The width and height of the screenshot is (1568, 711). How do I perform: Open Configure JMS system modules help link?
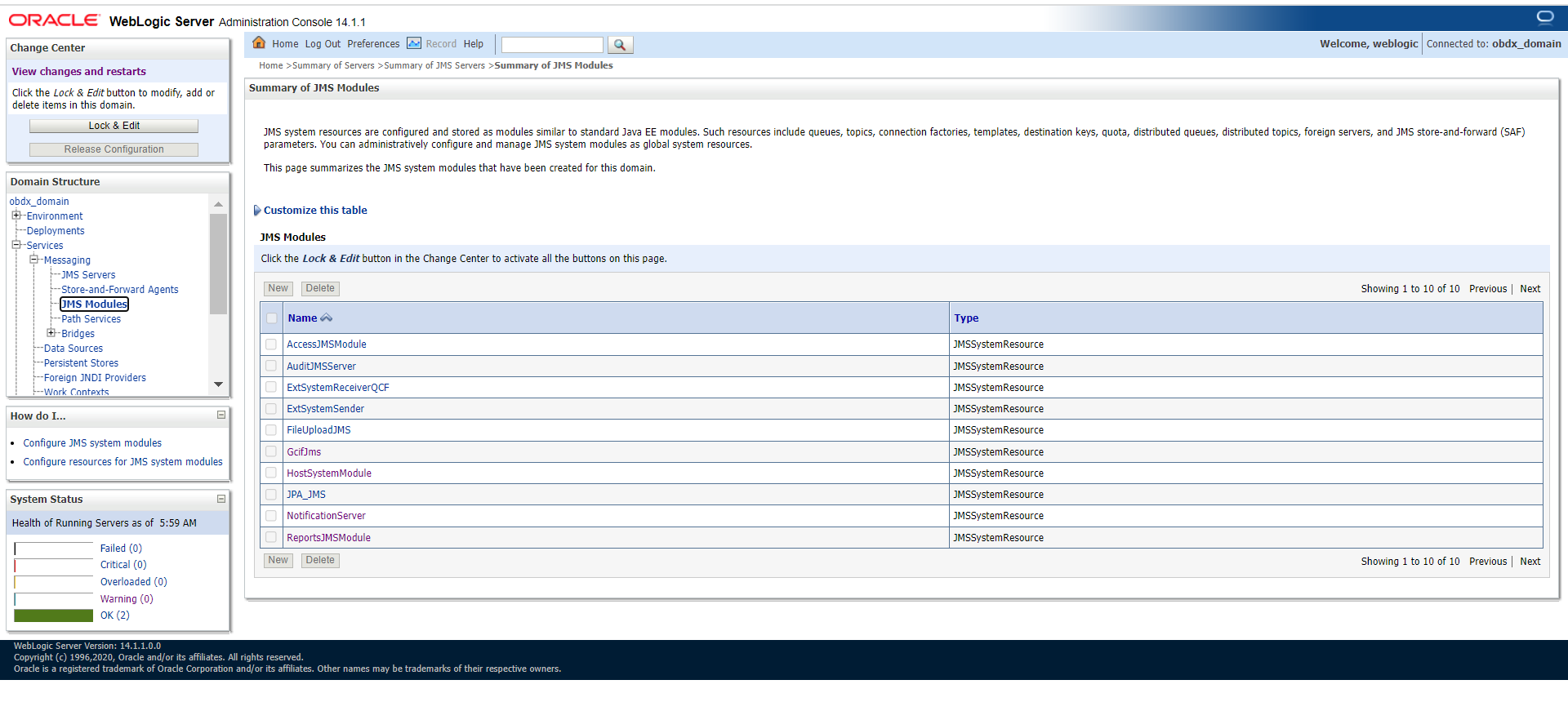(92, 443)
